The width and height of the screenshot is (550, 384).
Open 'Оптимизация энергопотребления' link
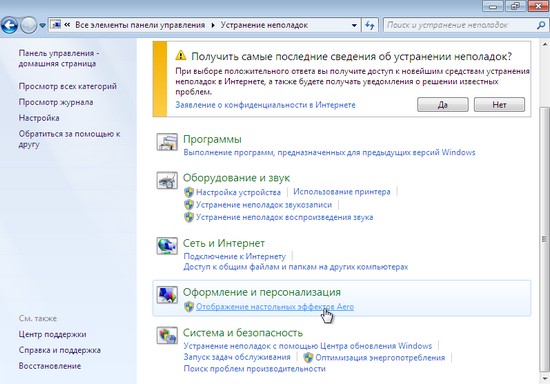(380, 358)
